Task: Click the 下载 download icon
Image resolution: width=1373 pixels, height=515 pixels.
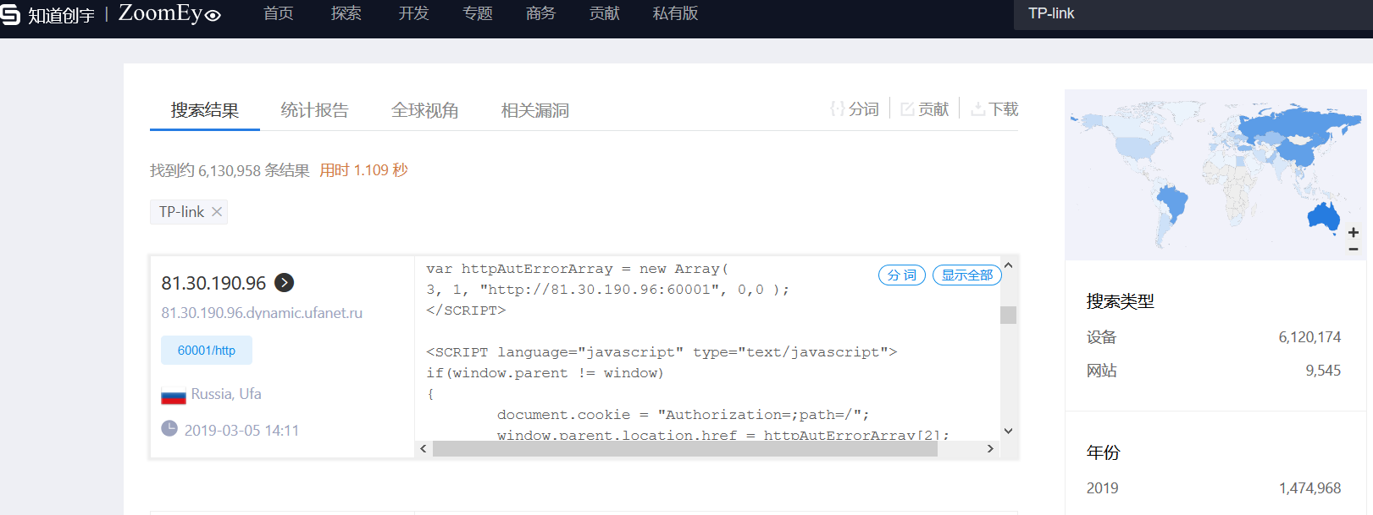Action: pos(978,109)
